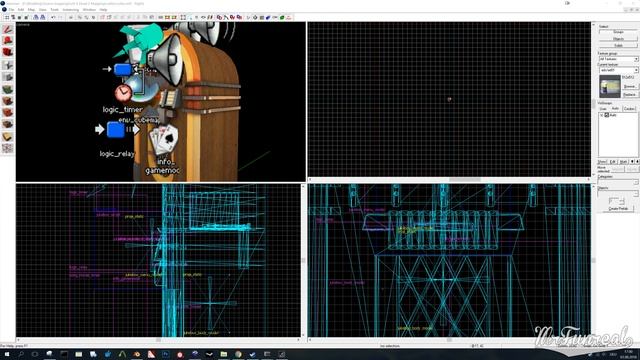Click the Redo toolbar icon
The width and height of the screenshot is (640, 360).
point(60,17)
